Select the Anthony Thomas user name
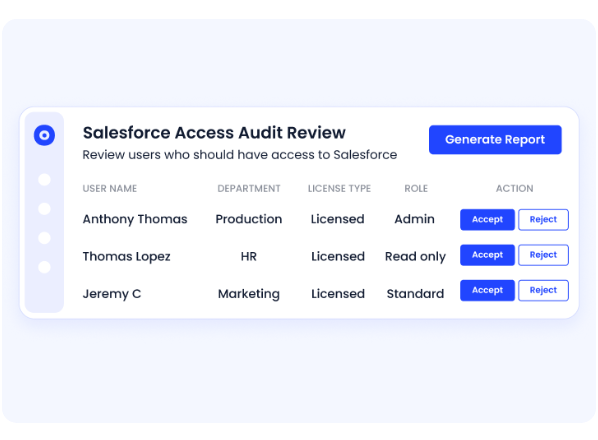The height and width of the screenshot is (440, 598). pyautogui.click(x=135, y=219)
